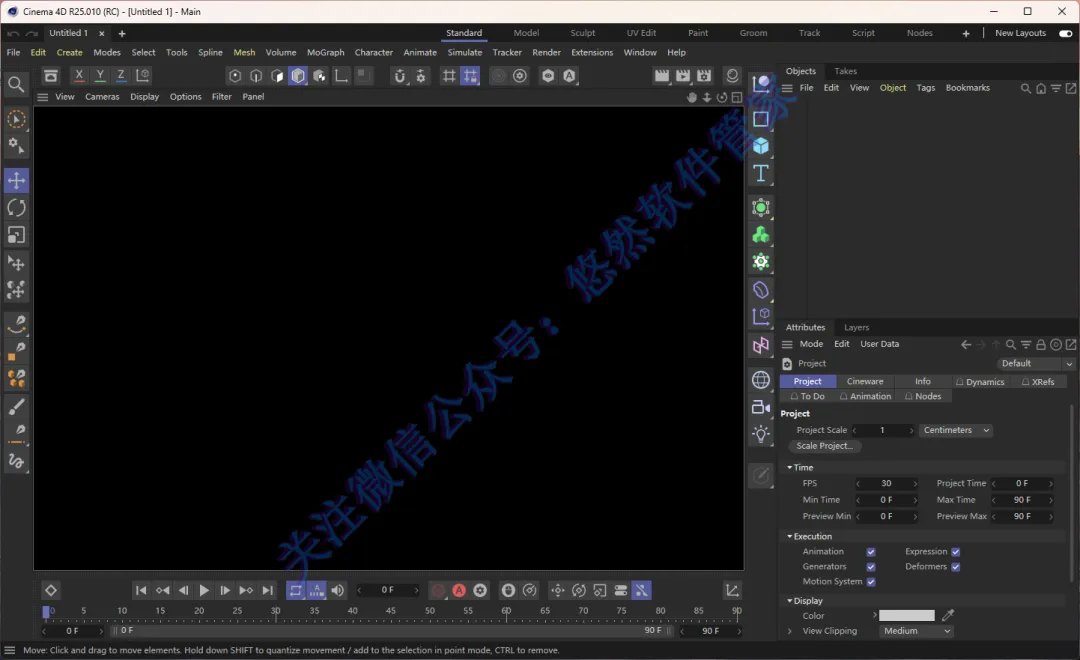Open the View Clipping Medium dropdown

click(916, 631)
